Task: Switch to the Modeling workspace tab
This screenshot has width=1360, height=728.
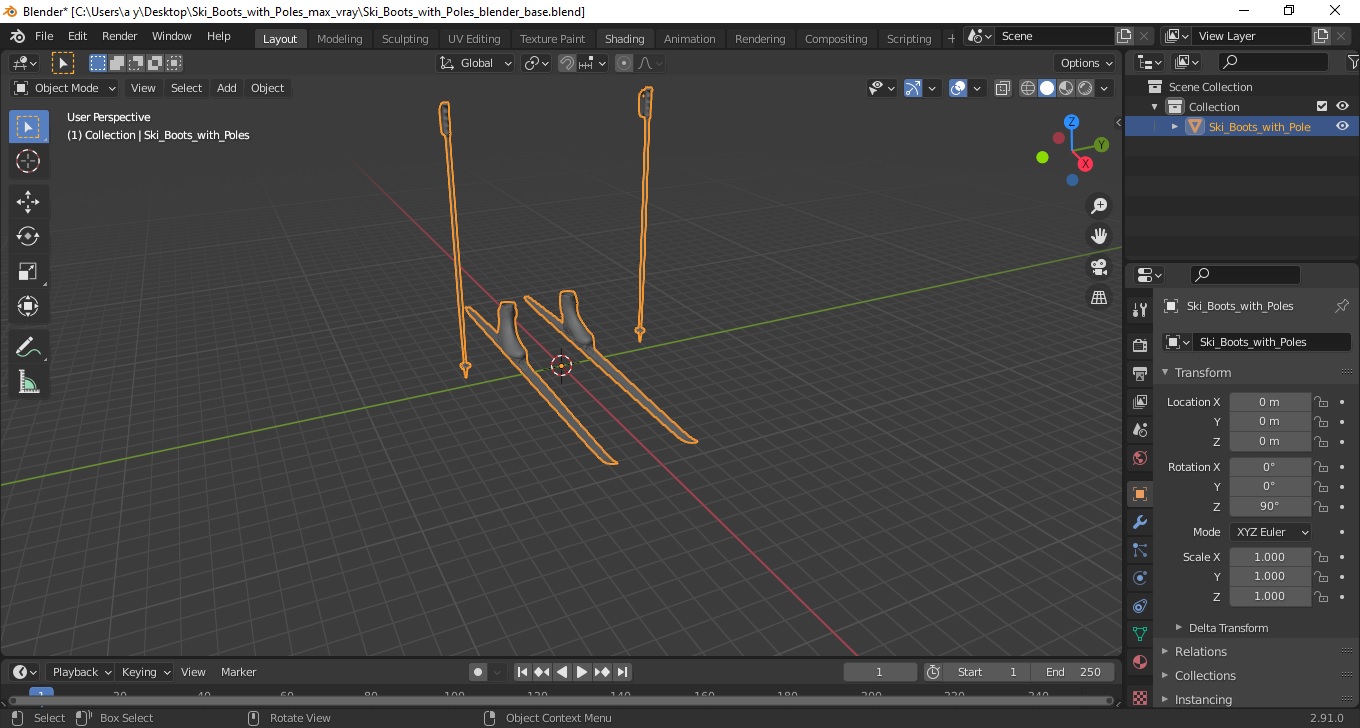Action: [x=339, y=38]
